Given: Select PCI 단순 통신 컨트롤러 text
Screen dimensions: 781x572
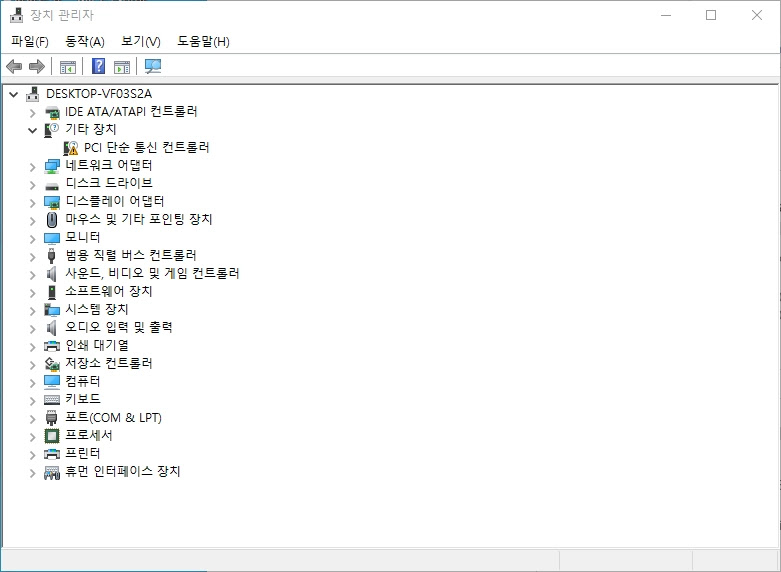Looking at the screenshot, I should (x=146, y=147).
